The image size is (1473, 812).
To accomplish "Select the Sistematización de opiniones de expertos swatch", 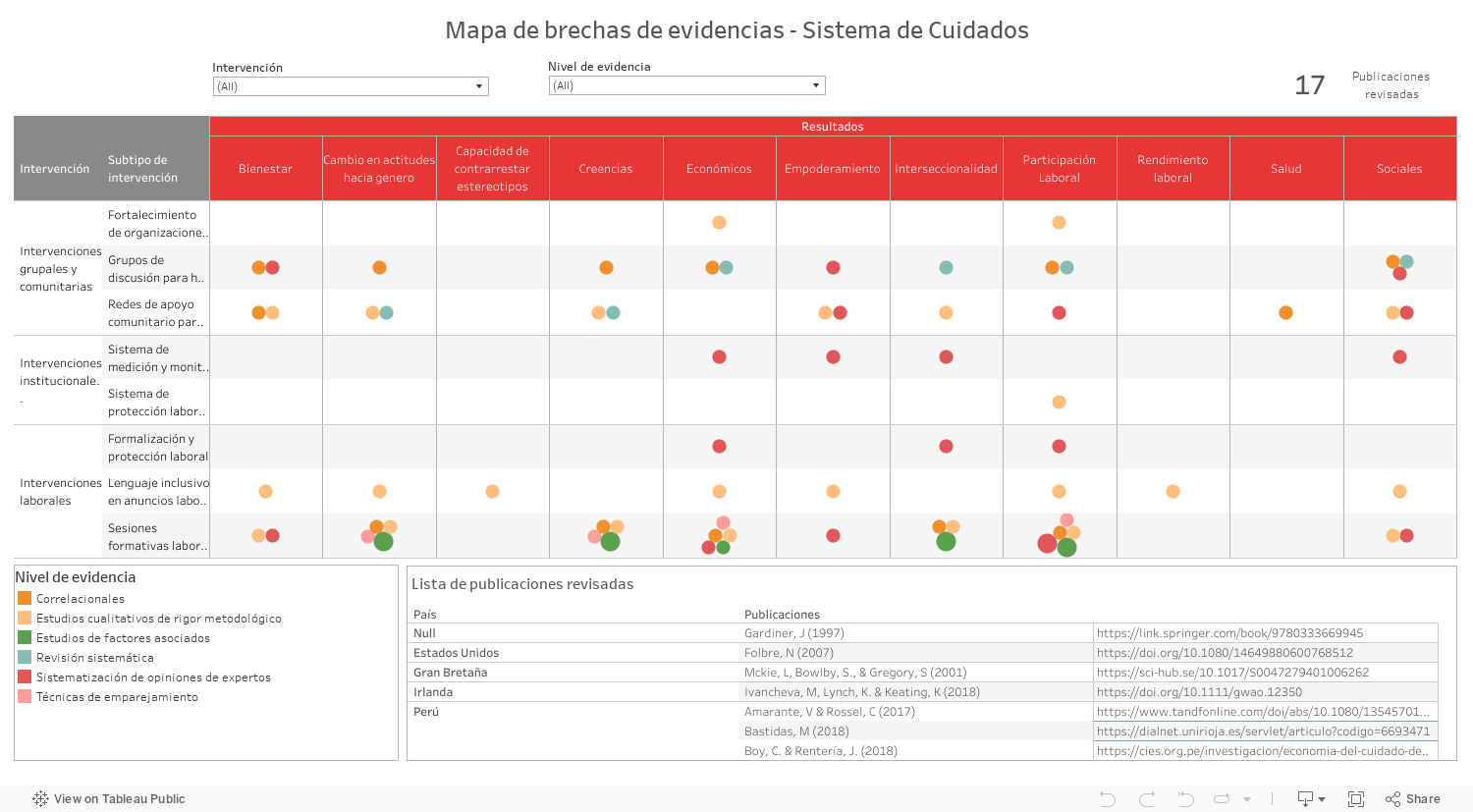I will point(25,677).
